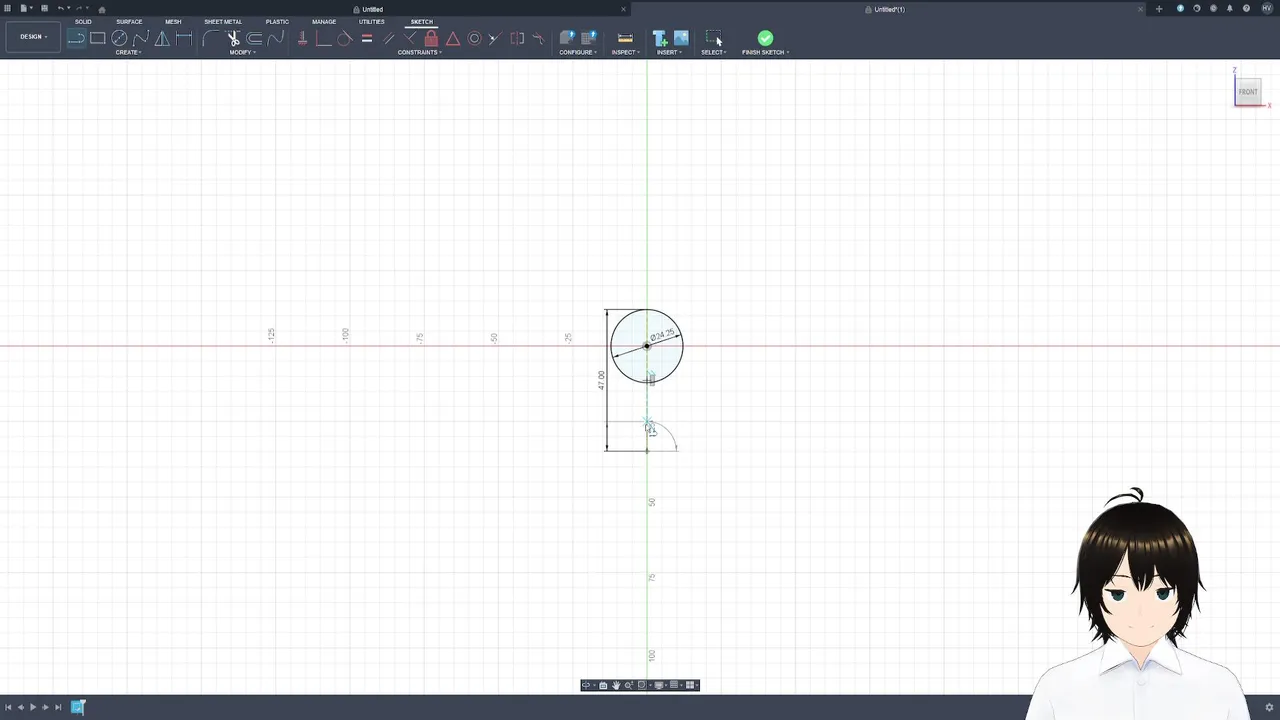Open the Inspect measure tool
This screenshot has width=1280, height=720.
tap(625, 38)
